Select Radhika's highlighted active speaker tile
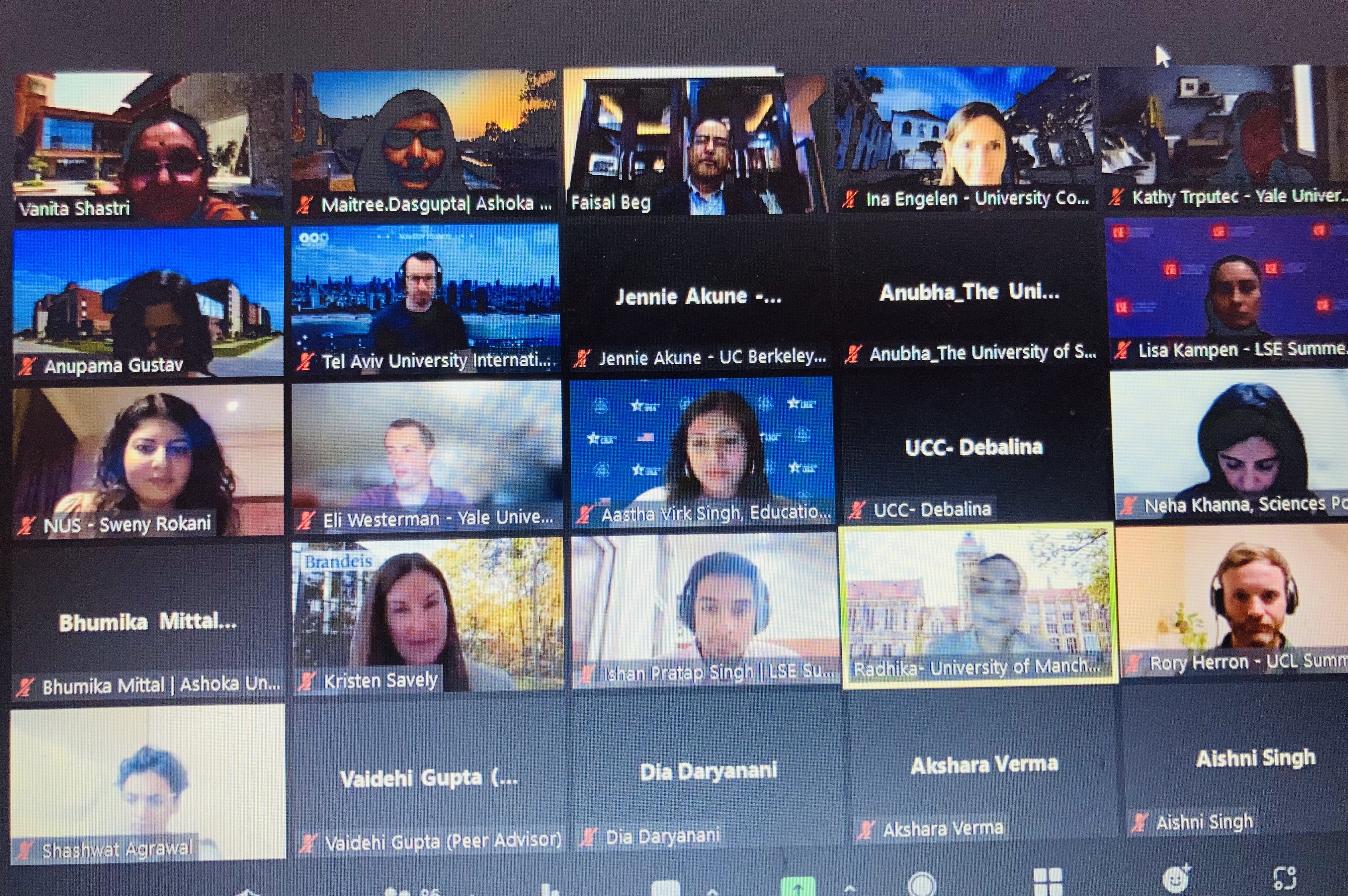The width and height of the screenshot is (1348, 896). tap(978, 606)
